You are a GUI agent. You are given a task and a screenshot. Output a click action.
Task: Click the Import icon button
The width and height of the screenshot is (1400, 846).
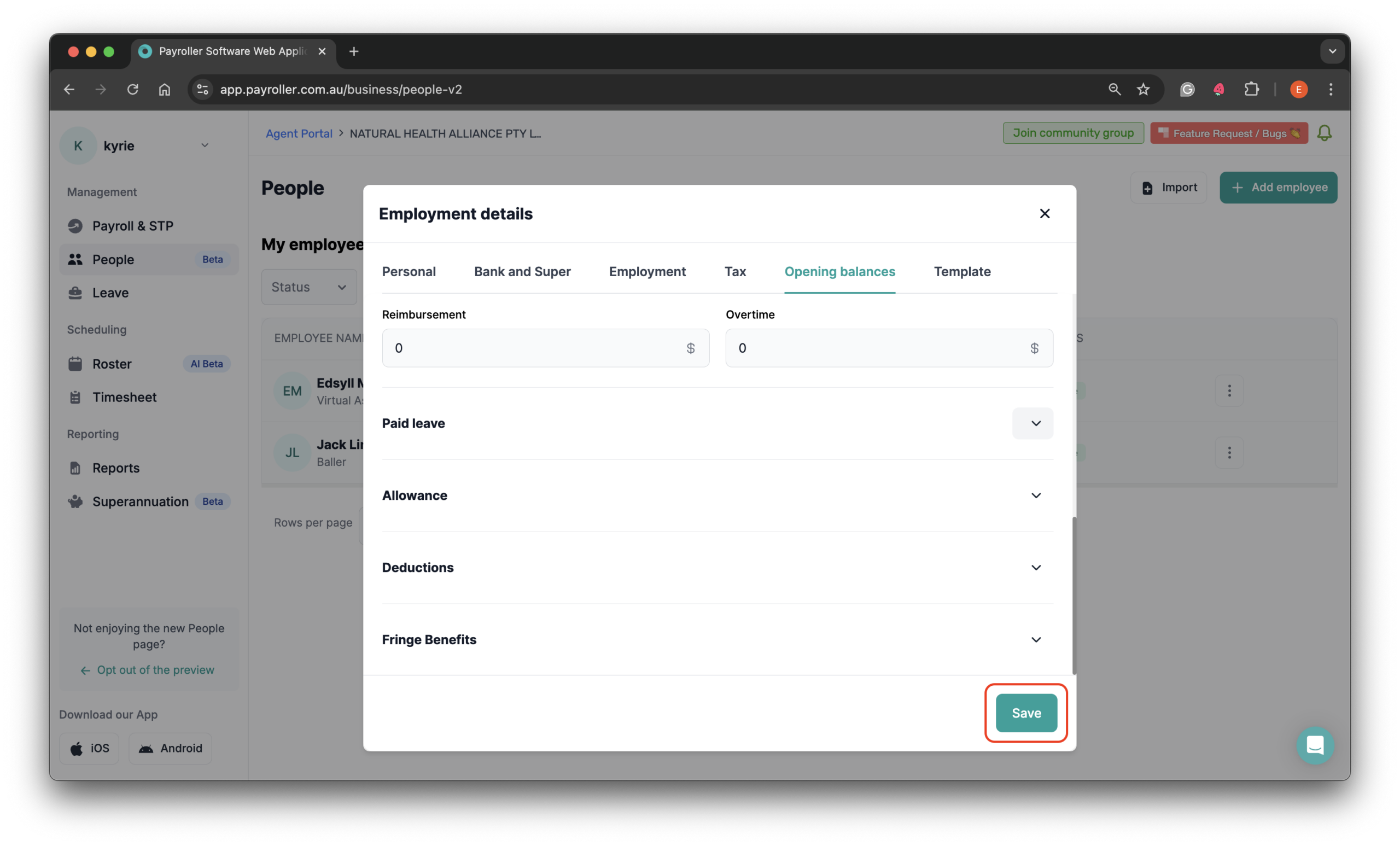click(x=1147, y=188)
